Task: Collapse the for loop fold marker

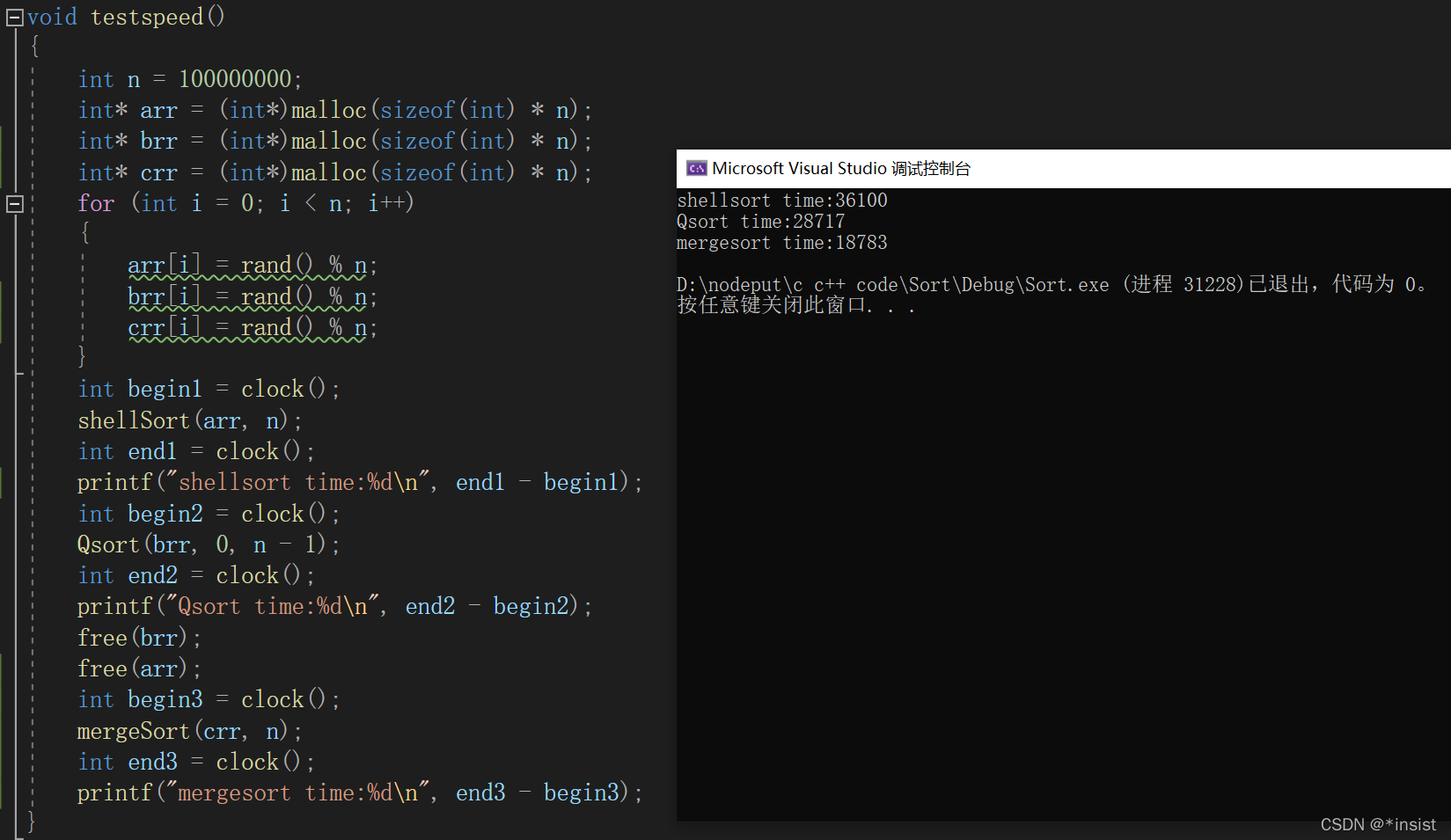Action: coord(14,204)
